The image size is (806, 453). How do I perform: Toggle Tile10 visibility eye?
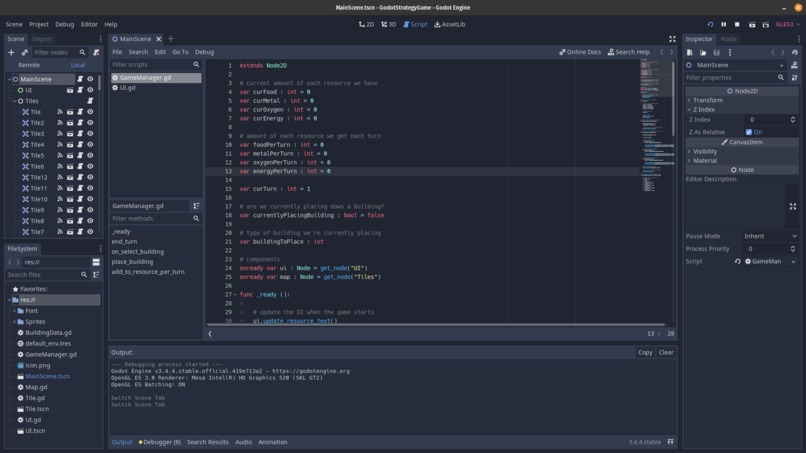point(90,199)
